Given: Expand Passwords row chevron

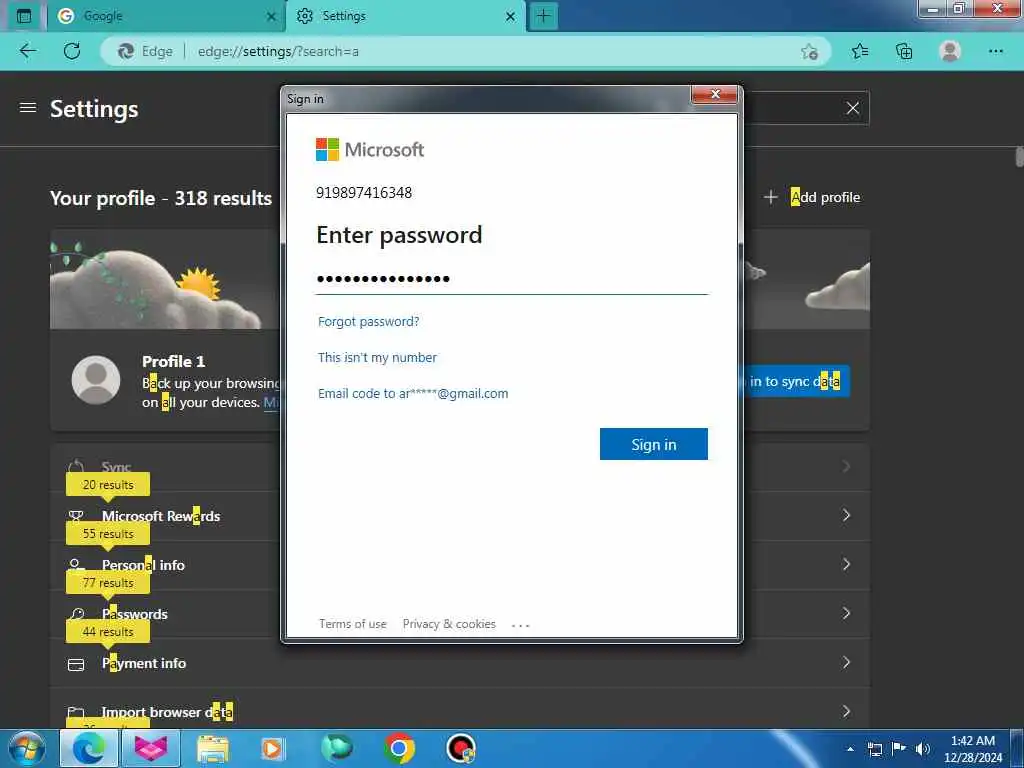Looking at the screenshot, I should click(846, 613).
